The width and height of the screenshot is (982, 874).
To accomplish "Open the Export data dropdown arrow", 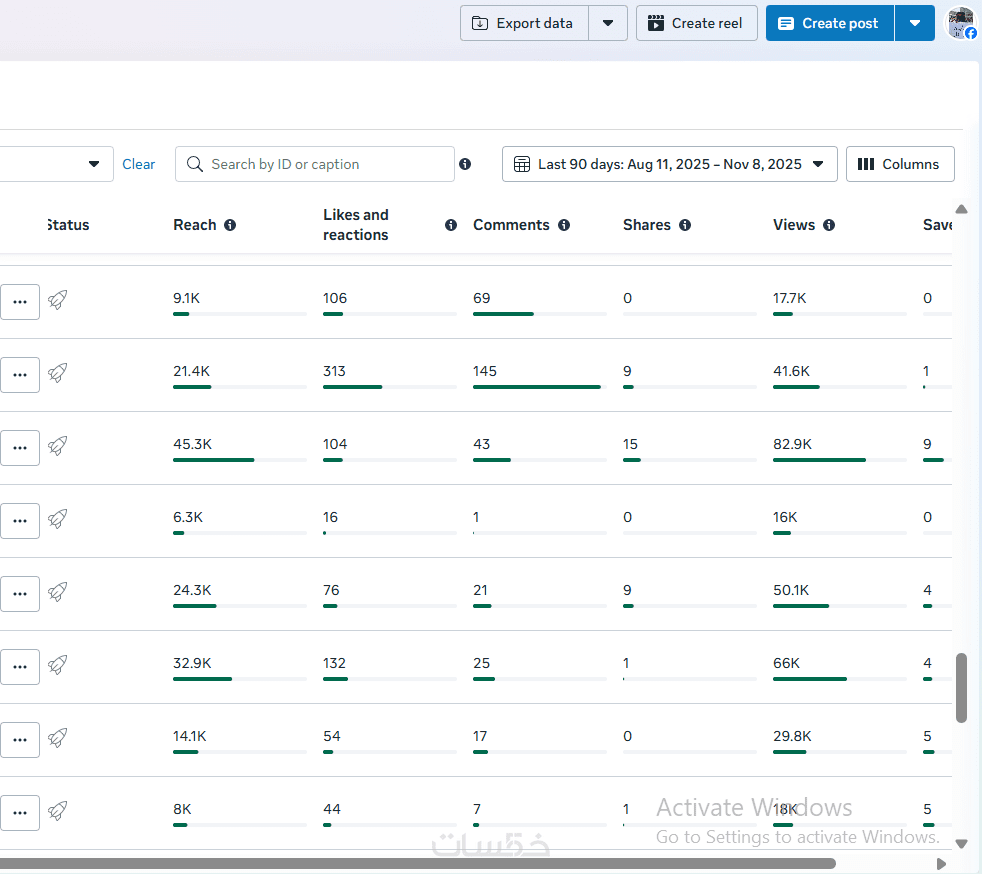I will 608,23.
